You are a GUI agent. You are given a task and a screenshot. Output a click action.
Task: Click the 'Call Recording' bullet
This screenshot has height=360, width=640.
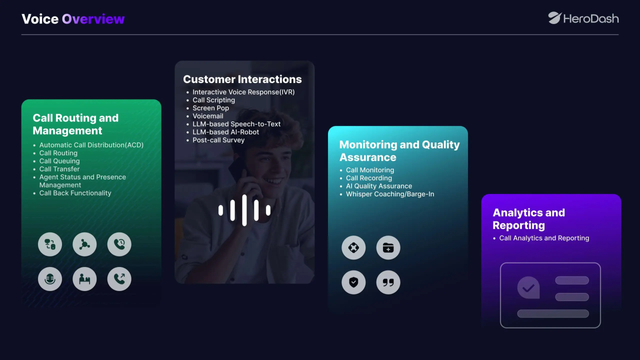click(x=369, y=178)
